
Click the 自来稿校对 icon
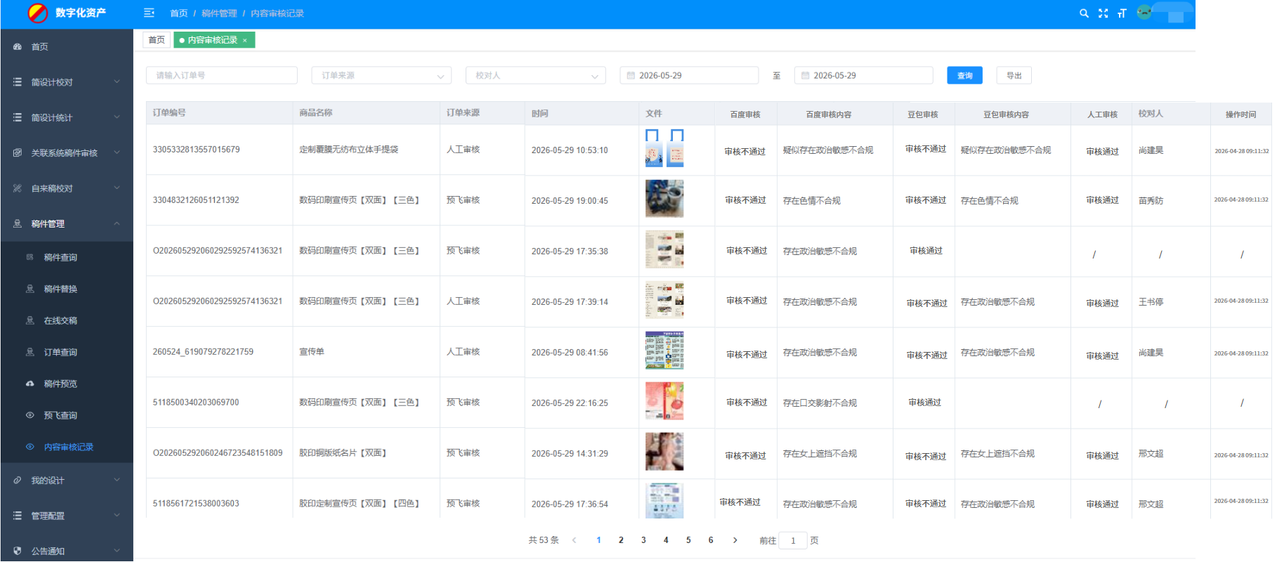click(x=17, y=188)
